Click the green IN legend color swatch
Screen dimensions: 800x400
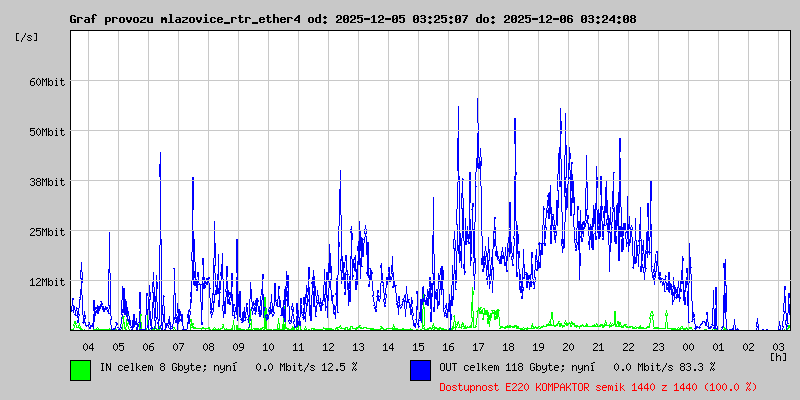pos(81,370)
